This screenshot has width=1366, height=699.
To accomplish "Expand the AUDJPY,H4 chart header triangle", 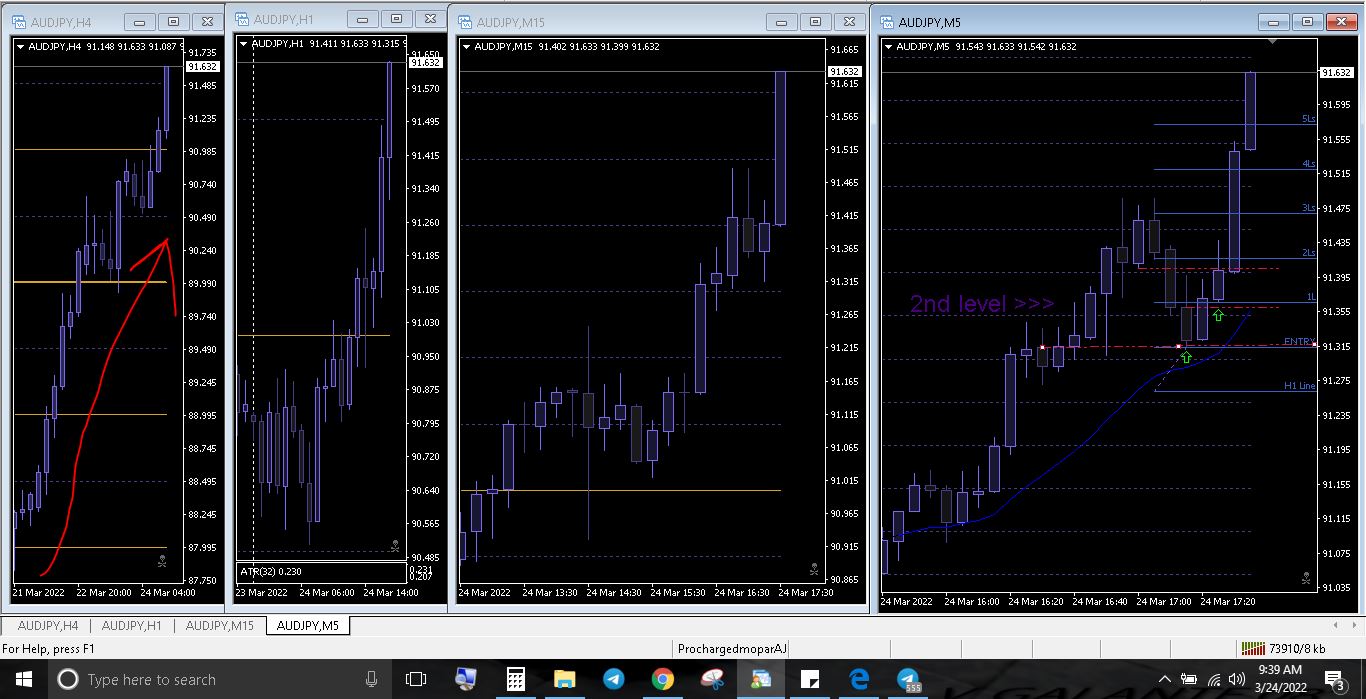I will pyautogui.click(x=20, y=46).
